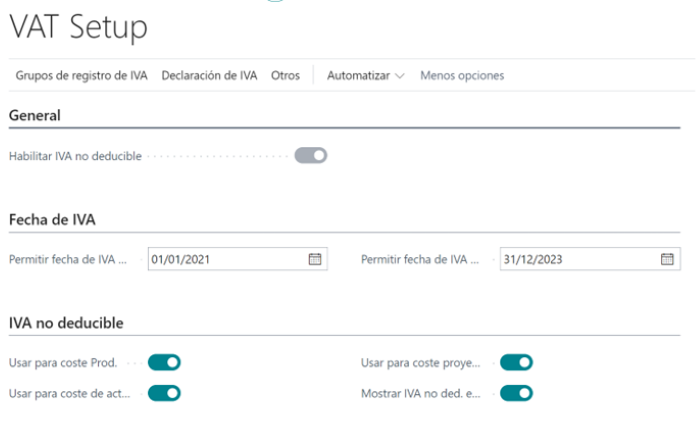Click Menos opciones to show fewer actions
This screenshot has height=434, width=700.
462,75
